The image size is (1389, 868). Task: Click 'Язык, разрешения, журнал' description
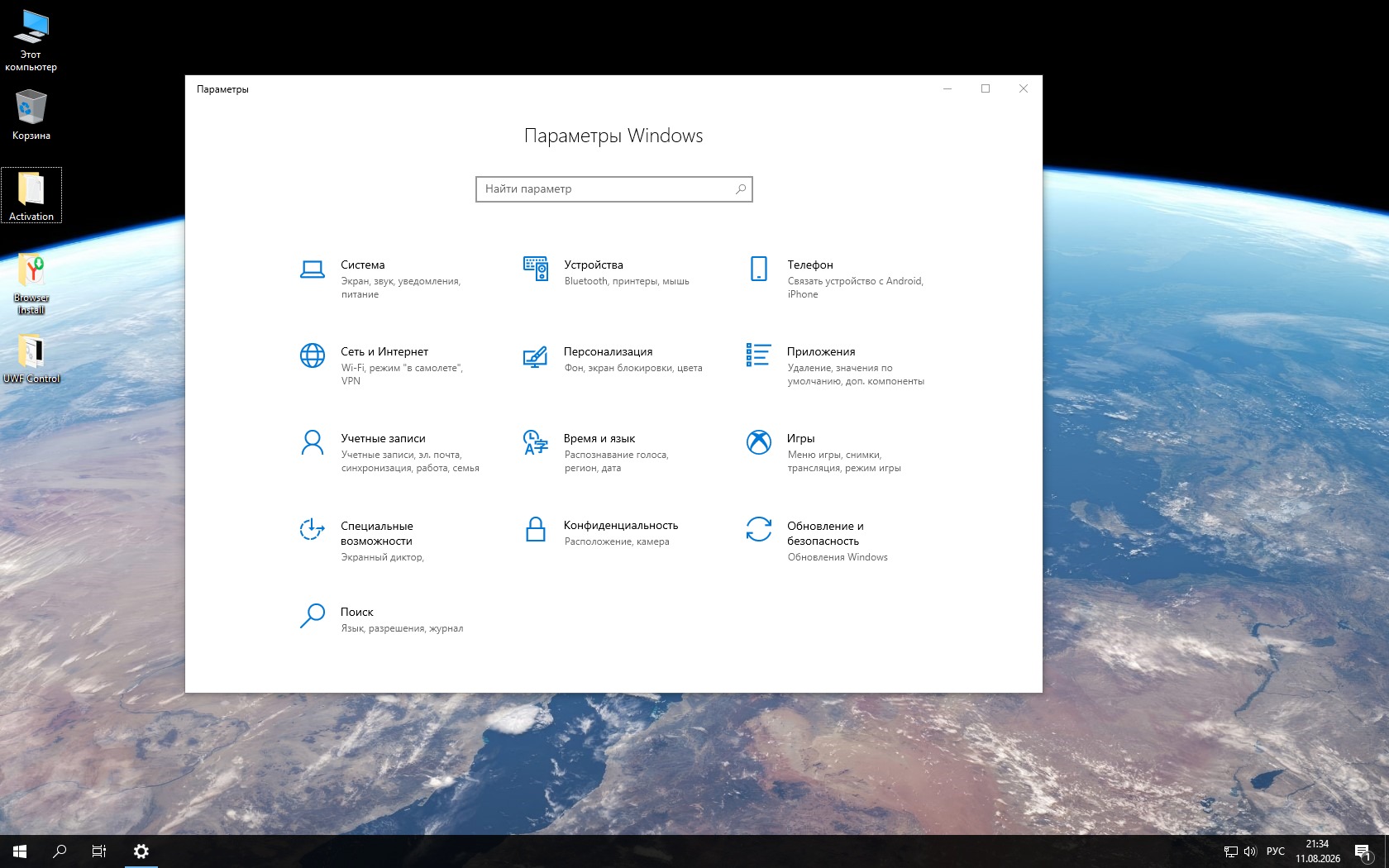point(402,629)
